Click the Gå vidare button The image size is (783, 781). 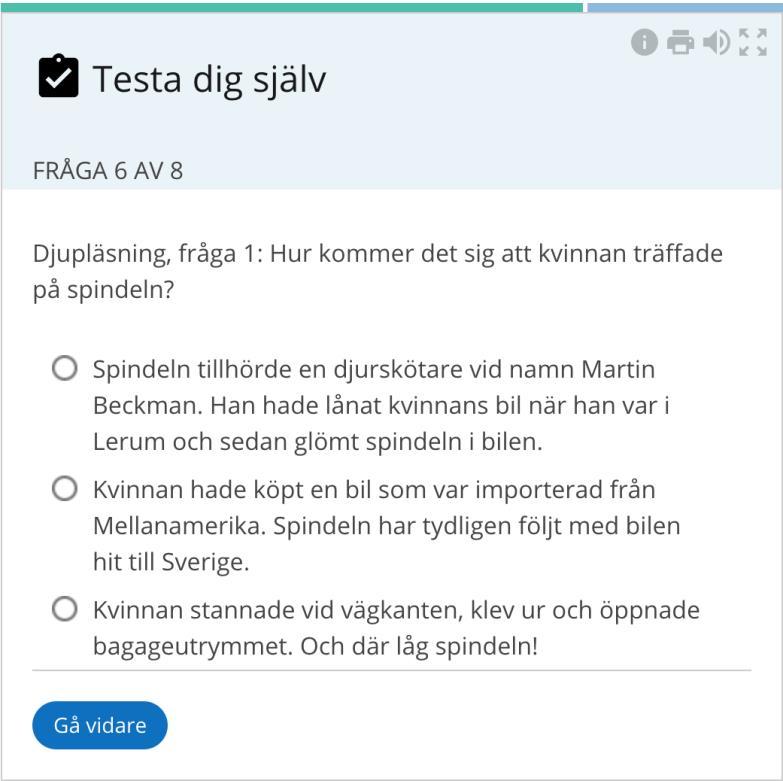click(x=100, y=725)
